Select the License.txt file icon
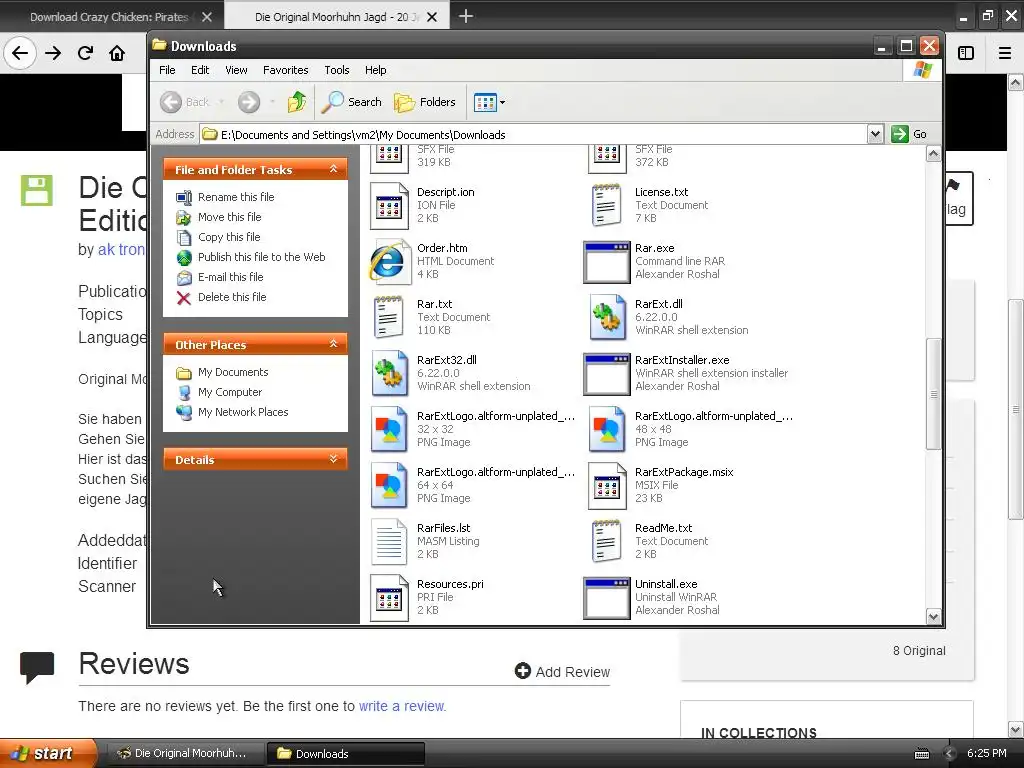 click(x=606, y=205)
